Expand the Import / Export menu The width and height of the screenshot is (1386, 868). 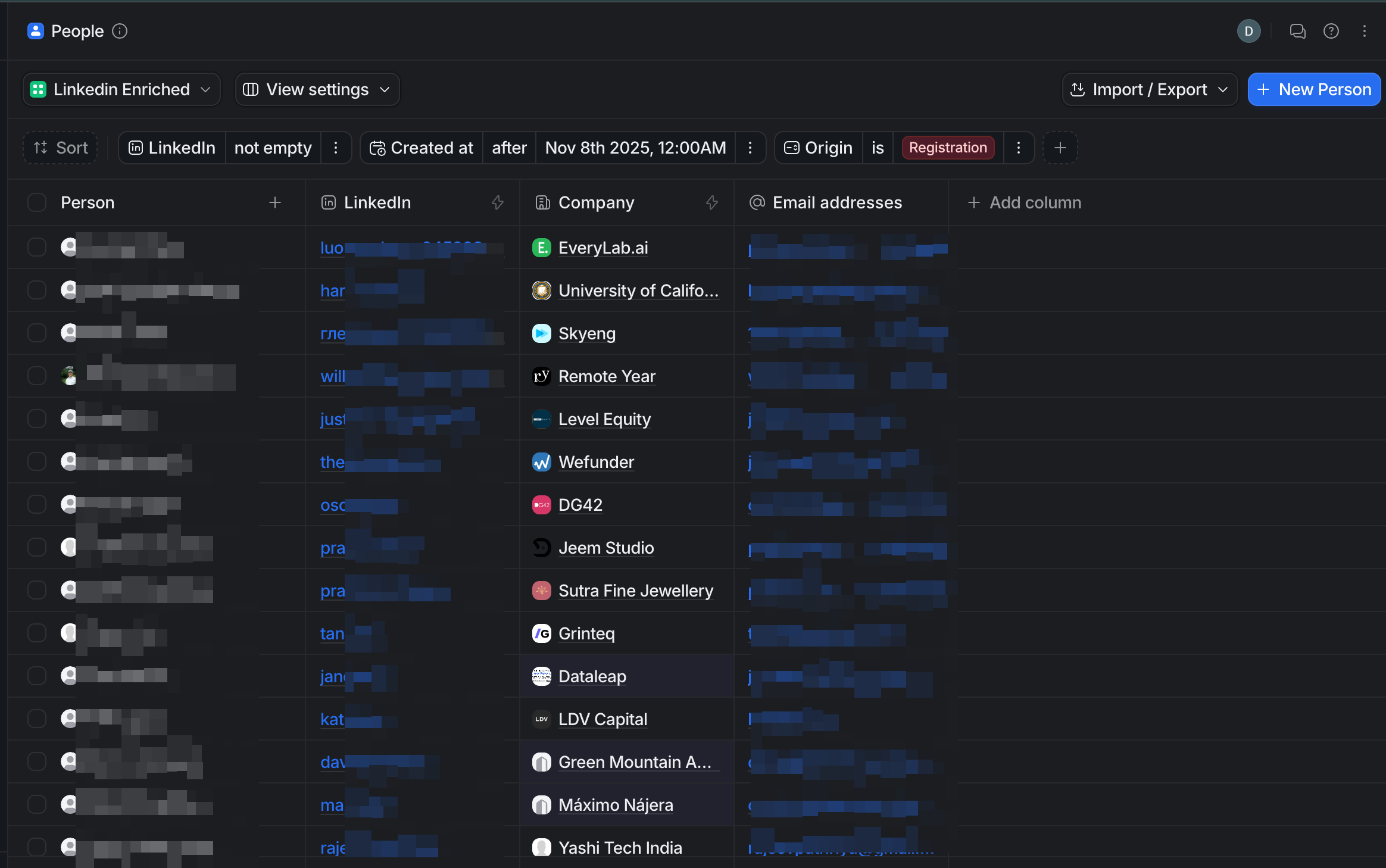tap(1149, 89)
